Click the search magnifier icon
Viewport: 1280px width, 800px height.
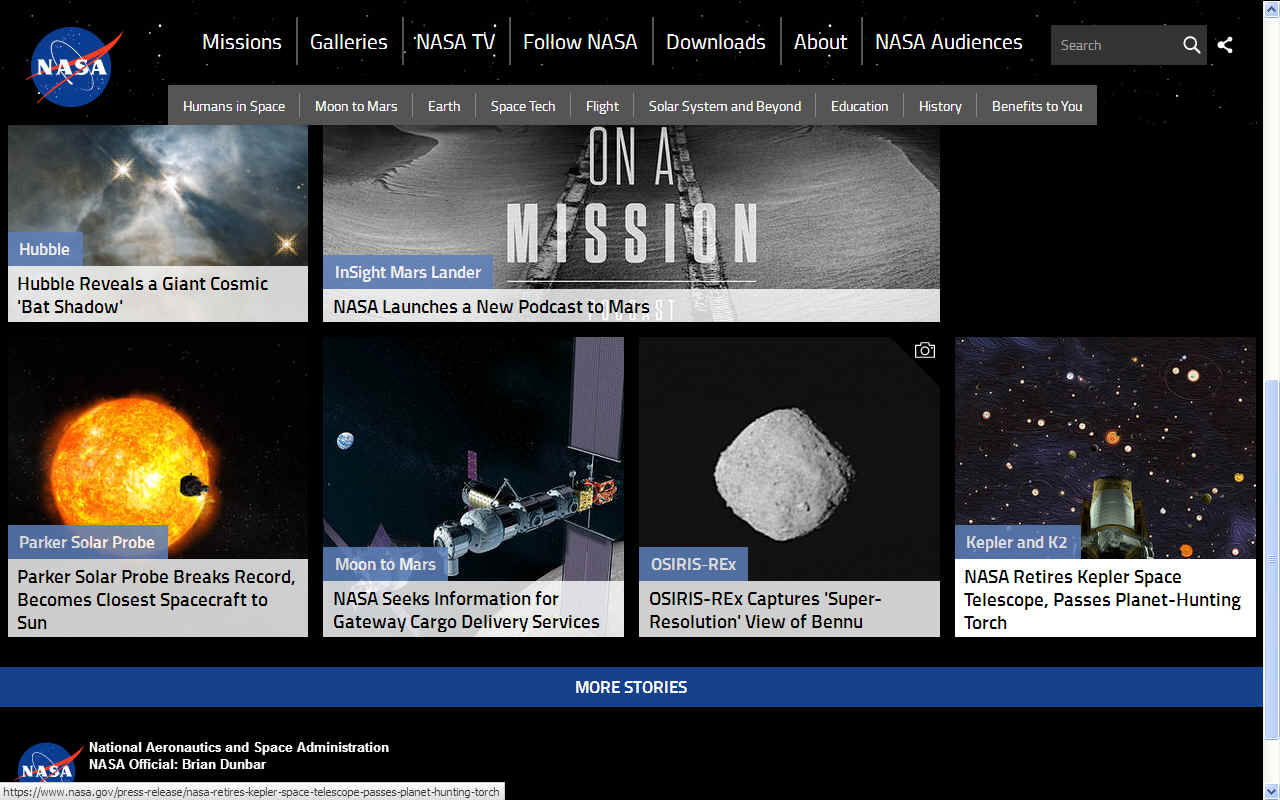point(1191,45)
